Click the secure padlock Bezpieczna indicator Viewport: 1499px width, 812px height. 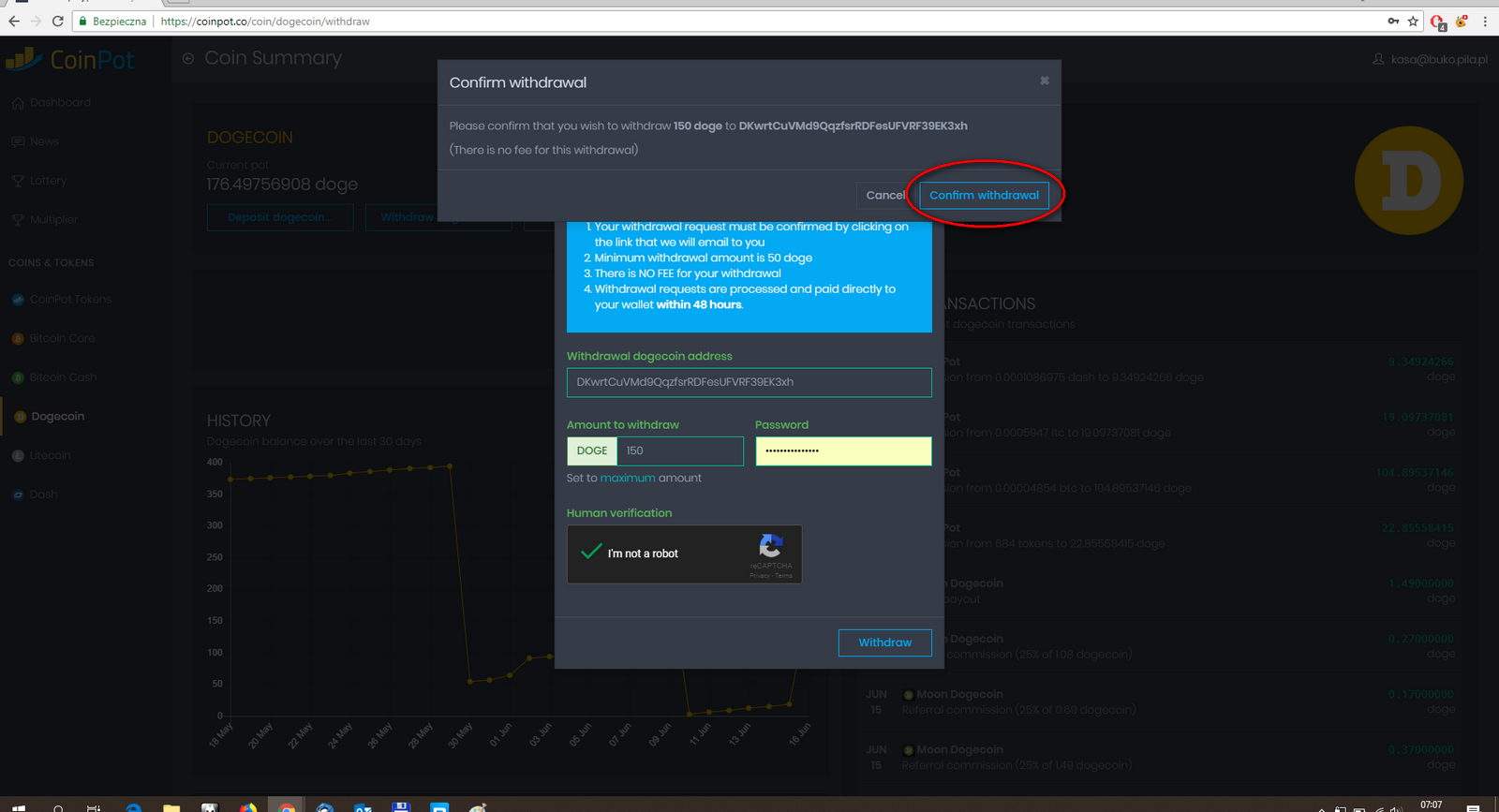click(x=111, y=21)
